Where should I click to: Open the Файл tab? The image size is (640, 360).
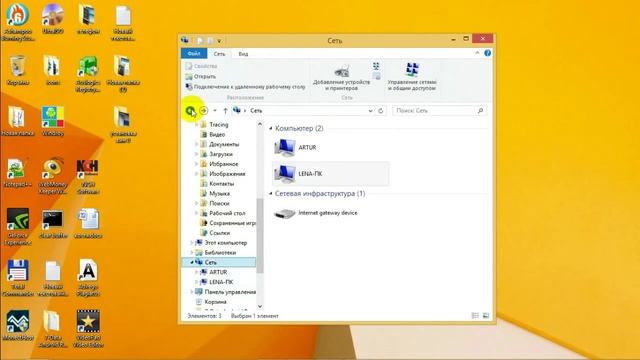tap(194, 53)
